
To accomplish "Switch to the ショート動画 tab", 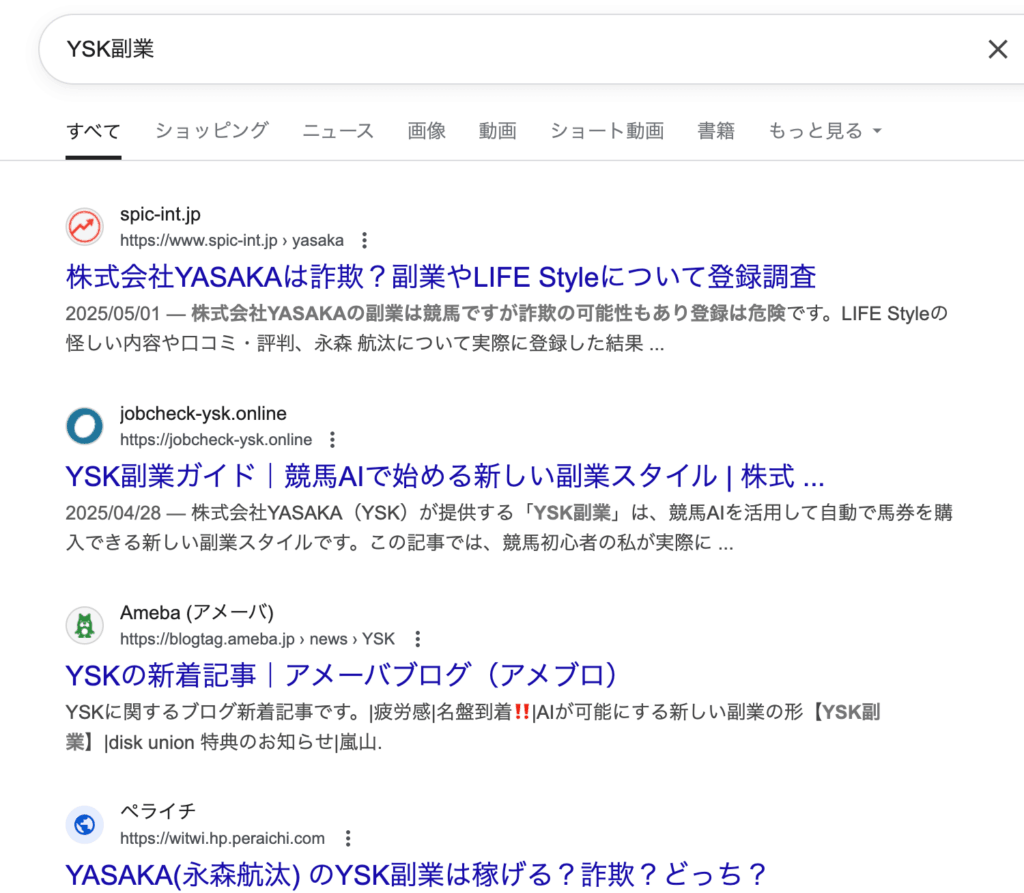I will pyautogui.click(x=607, y=131).
